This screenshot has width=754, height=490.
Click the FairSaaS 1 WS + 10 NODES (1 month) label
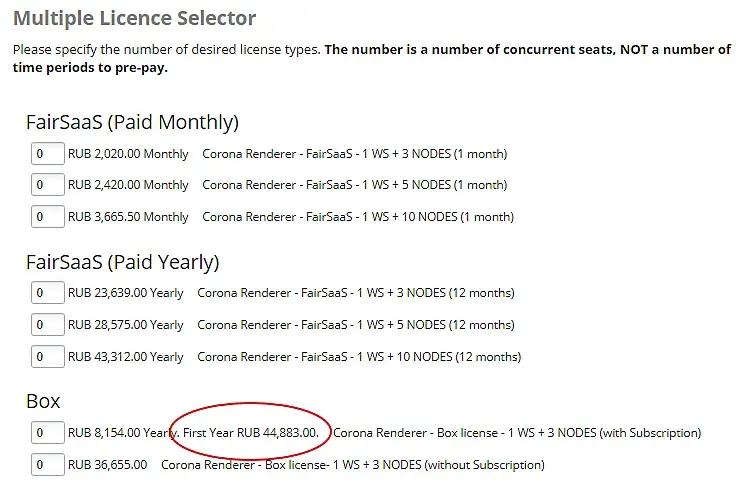coord(358,217)
